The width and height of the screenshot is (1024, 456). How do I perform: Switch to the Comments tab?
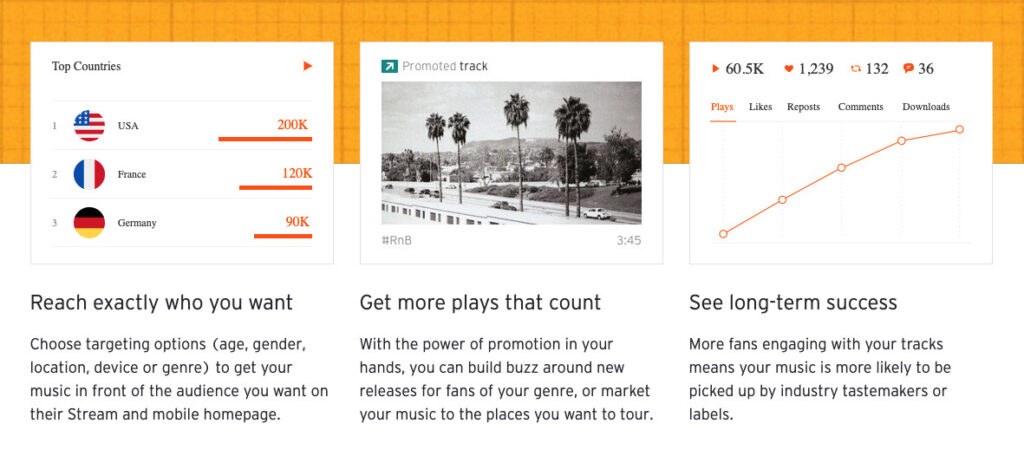pos(860,107)
